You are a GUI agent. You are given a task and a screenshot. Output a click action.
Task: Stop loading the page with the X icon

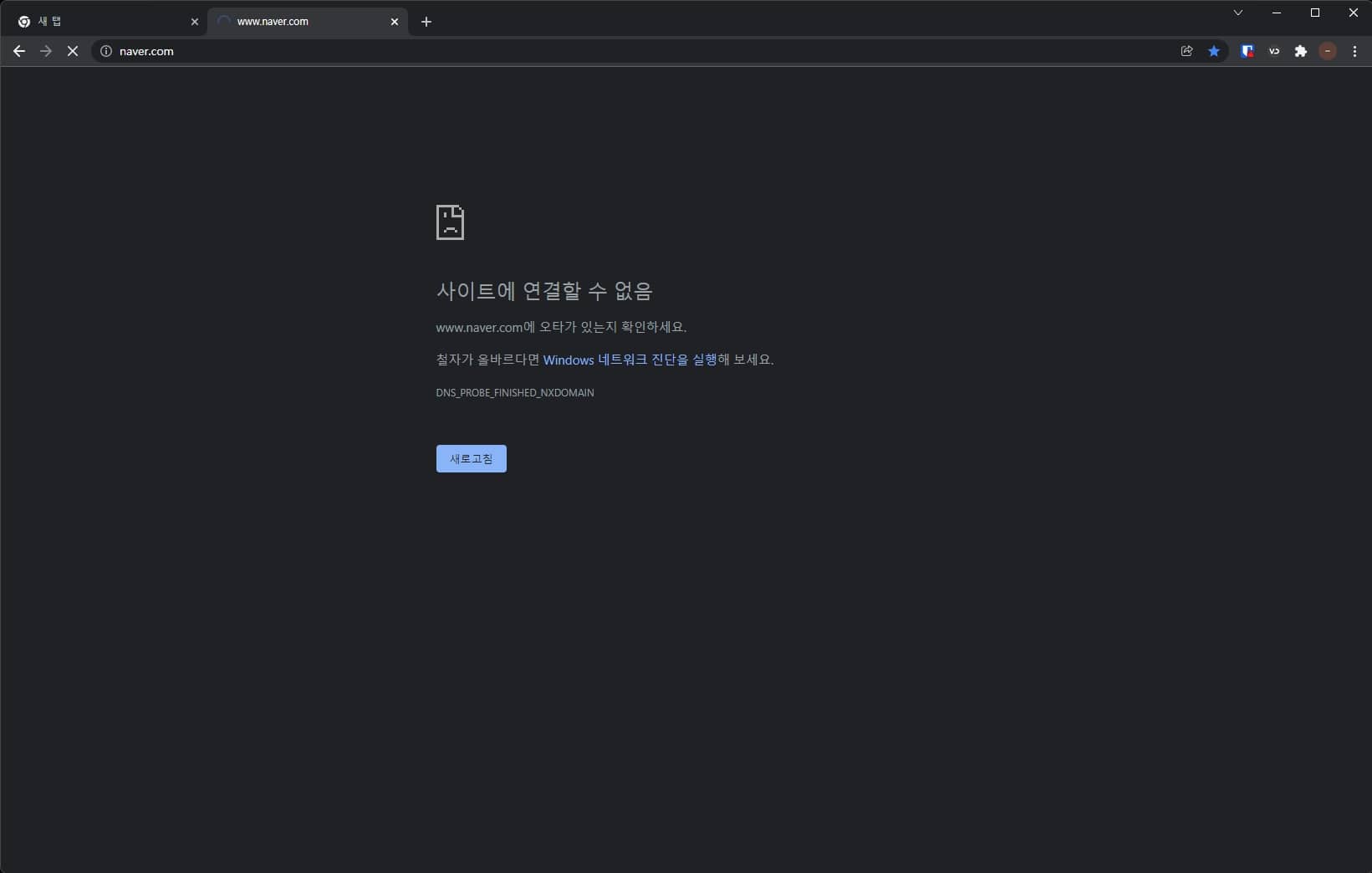coord(73,51)
